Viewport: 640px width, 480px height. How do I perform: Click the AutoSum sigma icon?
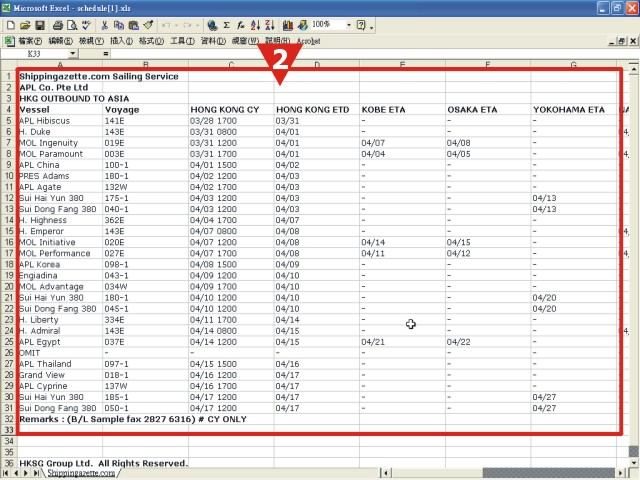pyautogui.click(x=226, y=24)
